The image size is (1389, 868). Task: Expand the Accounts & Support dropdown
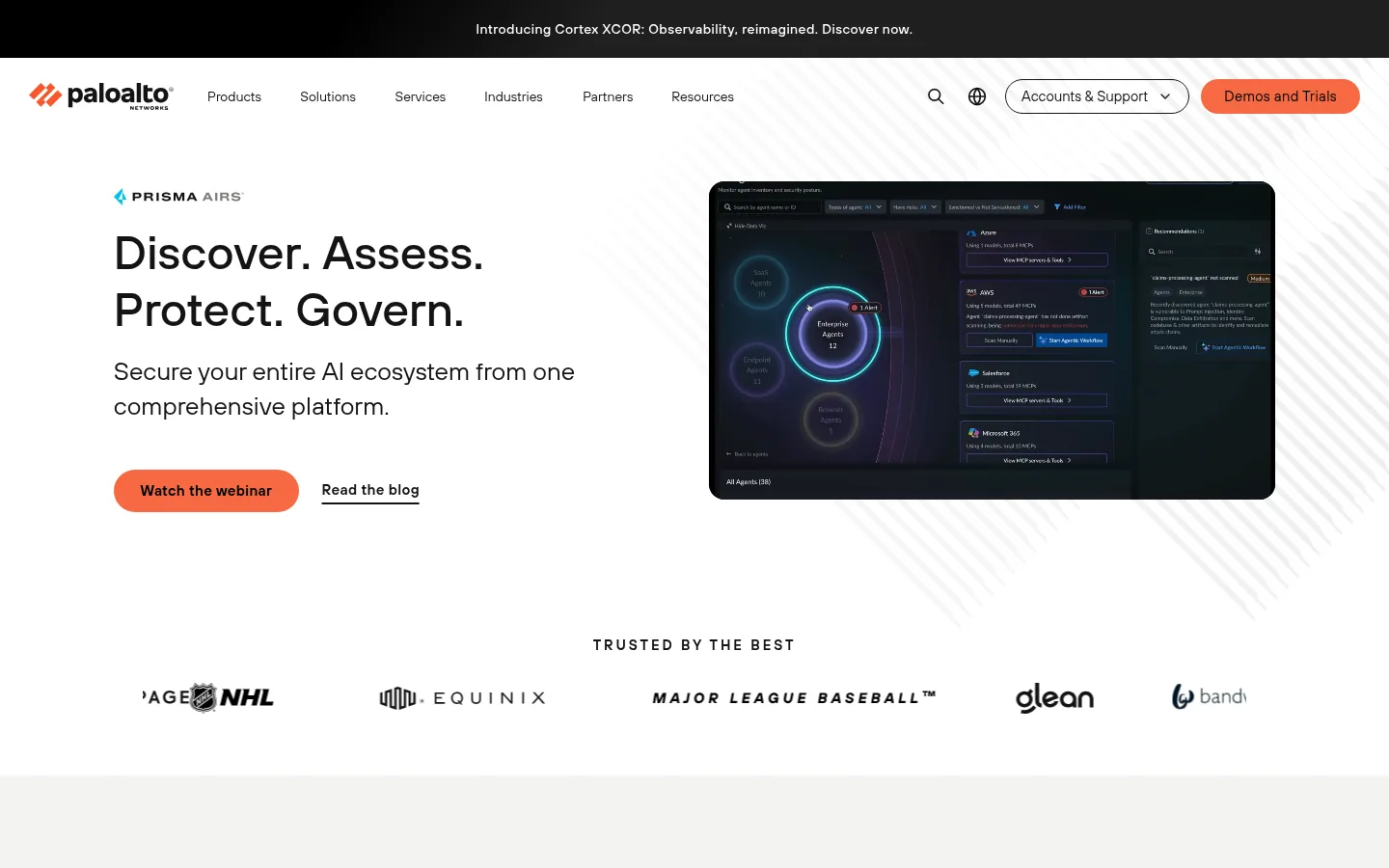[1097, 96]
